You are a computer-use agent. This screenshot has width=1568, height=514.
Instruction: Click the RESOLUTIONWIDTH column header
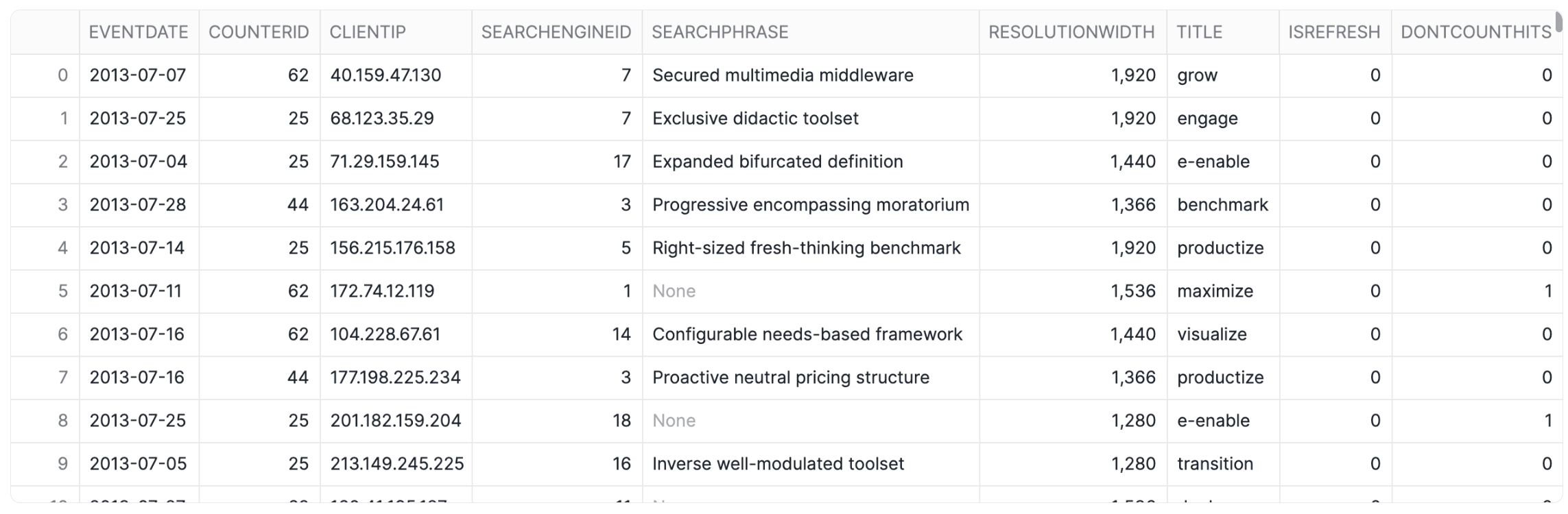[1071, 32]
